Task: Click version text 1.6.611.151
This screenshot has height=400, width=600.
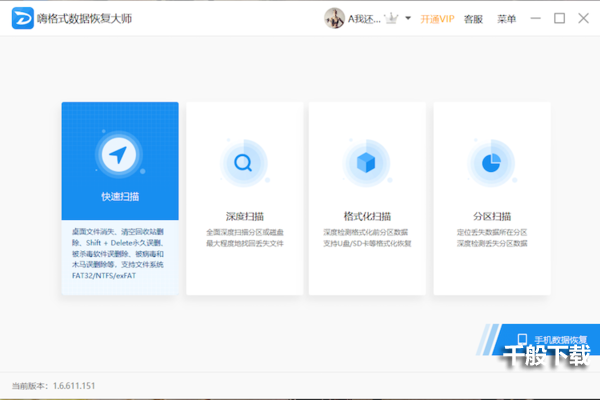Action: pyautogui.click(x=74, y=386)
